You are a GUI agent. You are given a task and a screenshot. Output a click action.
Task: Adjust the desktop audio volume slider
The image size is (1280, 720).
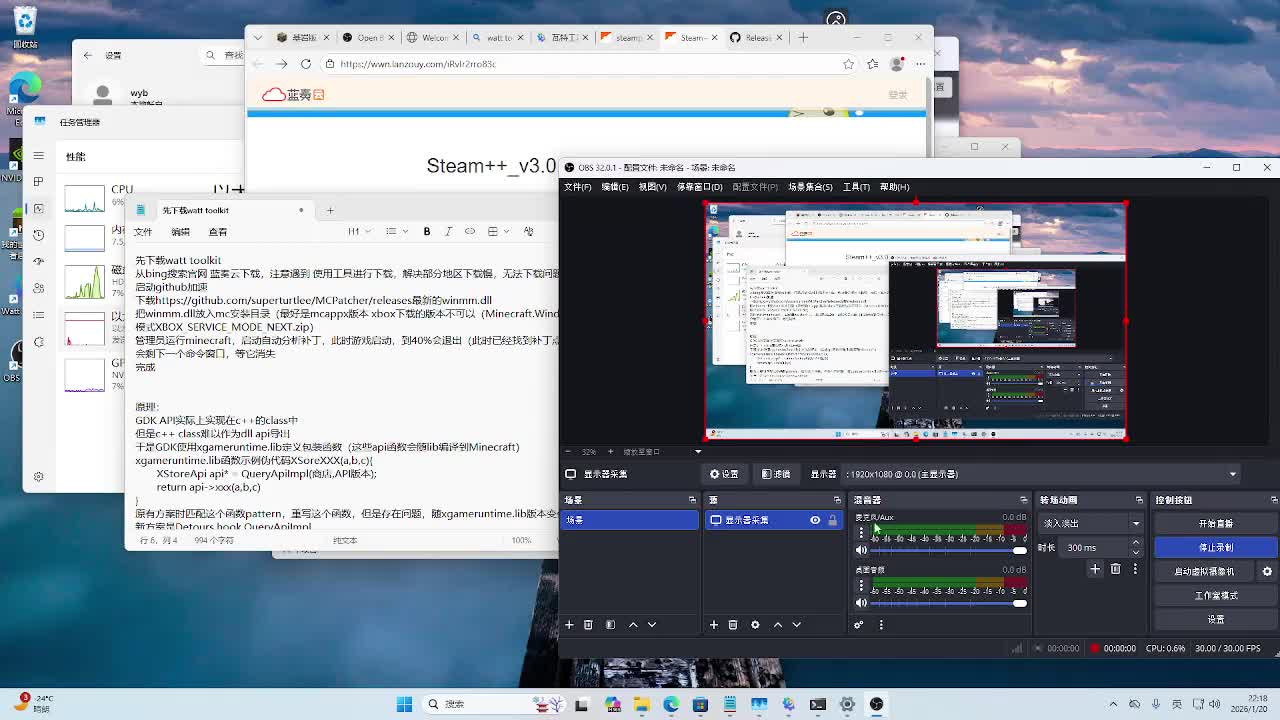click(x=948, y=603)
